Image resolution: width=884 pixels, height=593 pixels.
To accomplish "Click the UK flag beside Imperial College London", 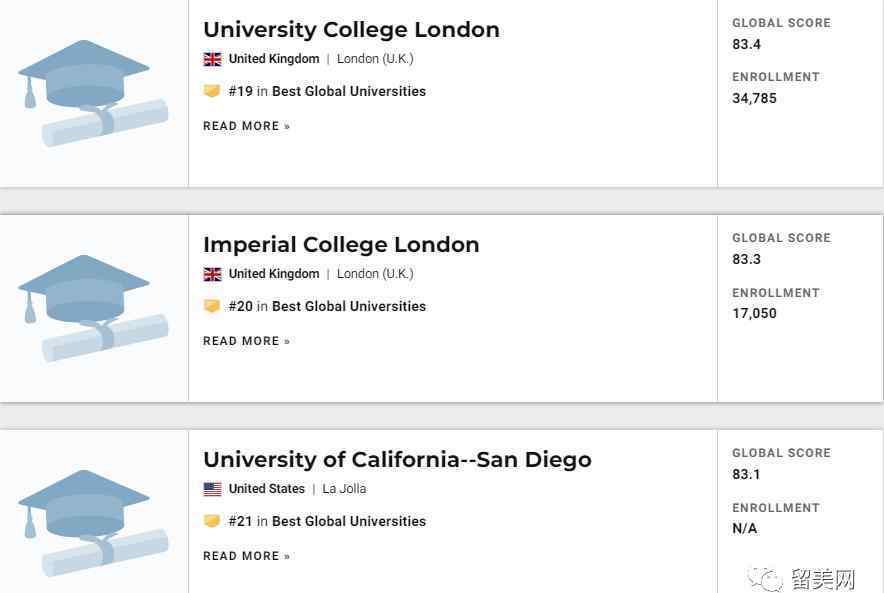I will coord(213,274).
